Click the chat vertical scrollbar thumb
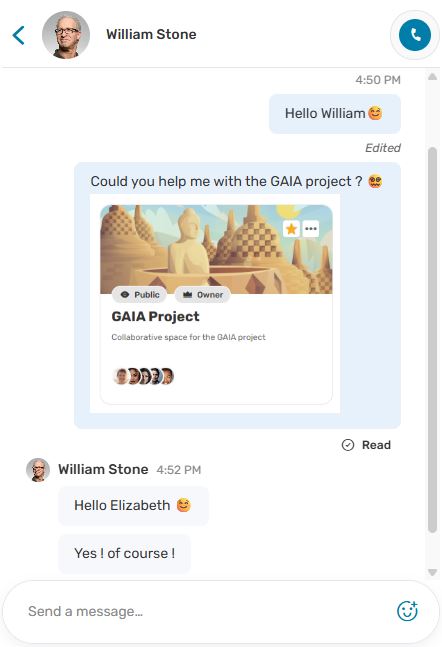The width and height of the screenshot is (442, 647). [x=433, y=340]
